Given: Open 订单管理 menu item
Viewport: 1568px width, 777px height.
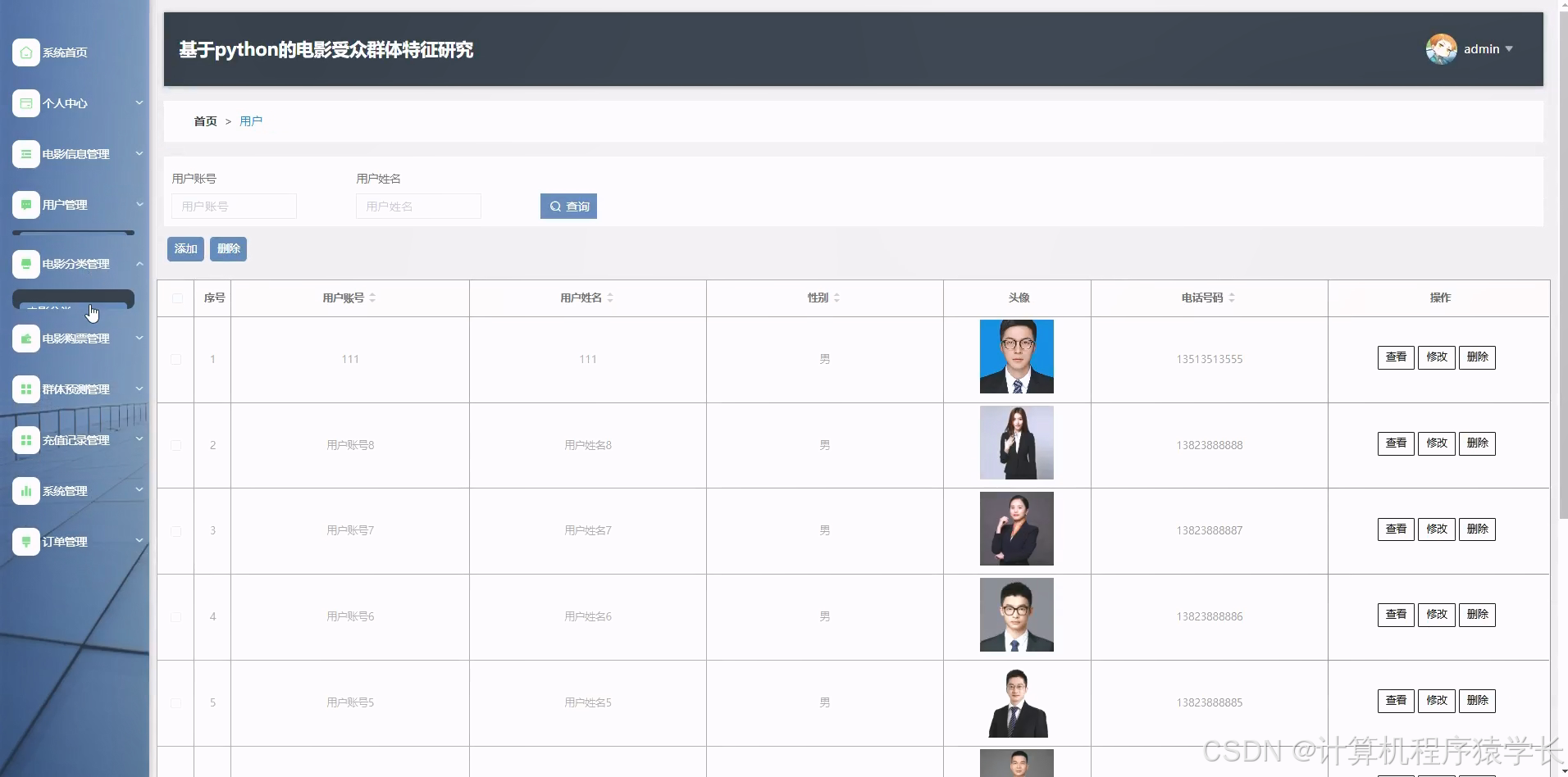Looking at the screenshot, I should pos(65,542).
